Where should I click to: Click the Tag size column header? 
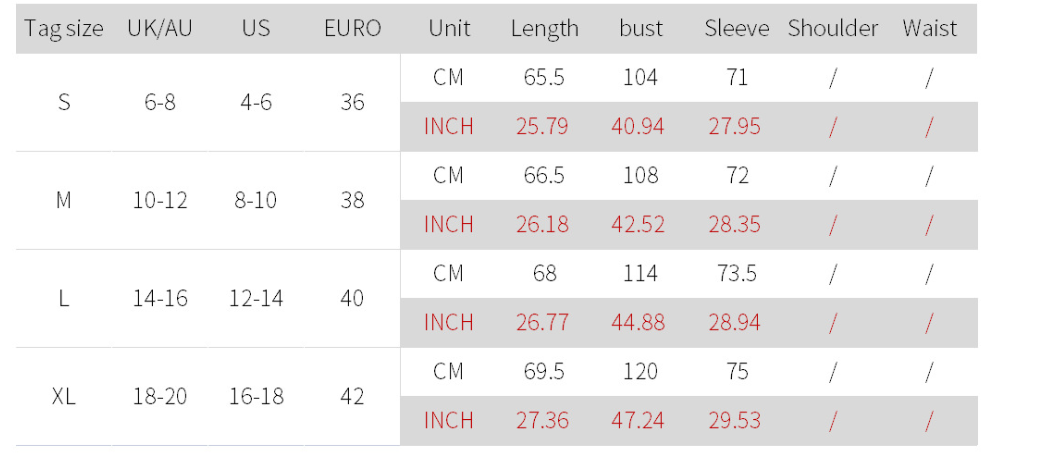(64, 28)
